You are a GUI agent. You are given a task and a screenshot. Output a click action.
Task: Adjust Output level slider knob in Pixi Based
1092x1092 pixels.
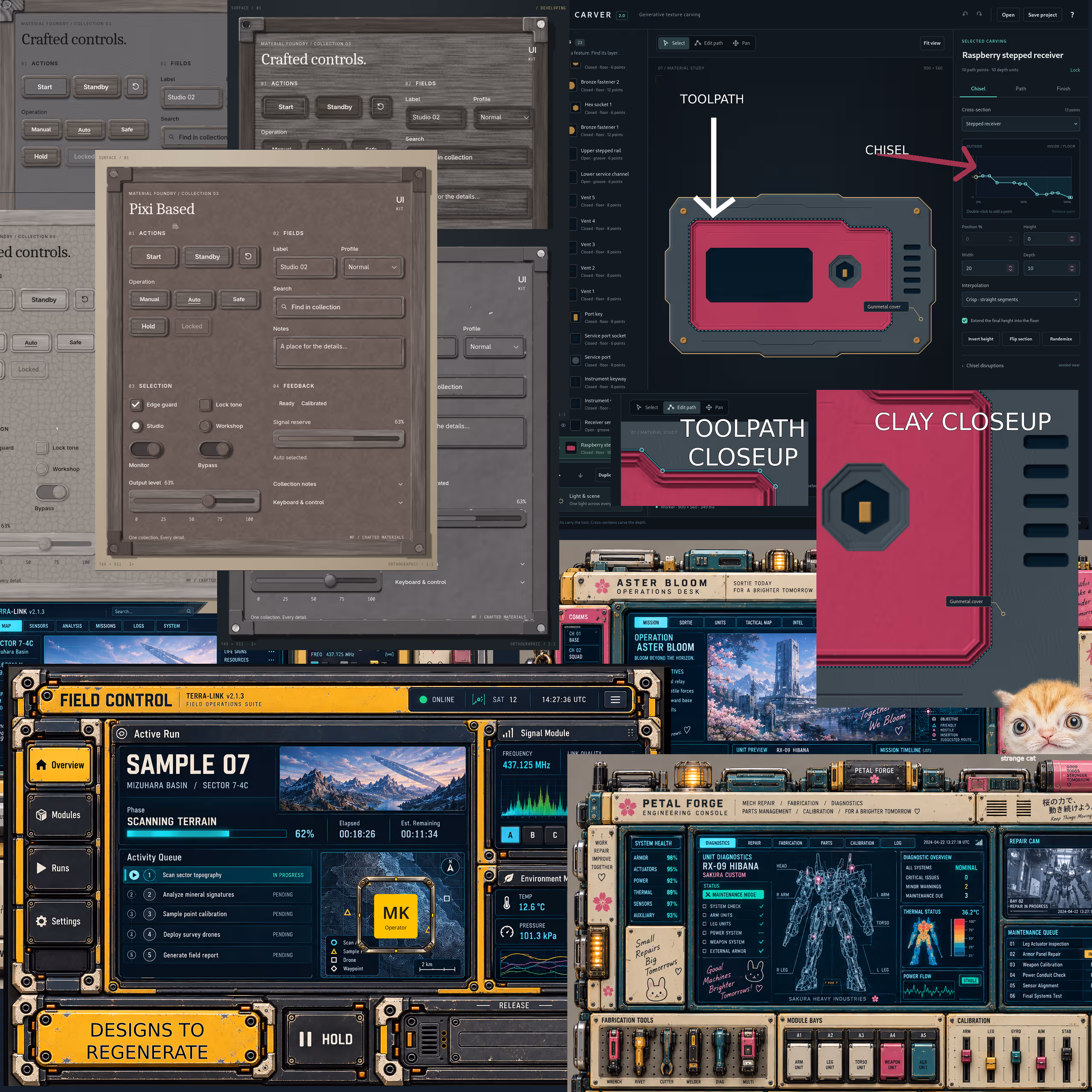(209, 501)
